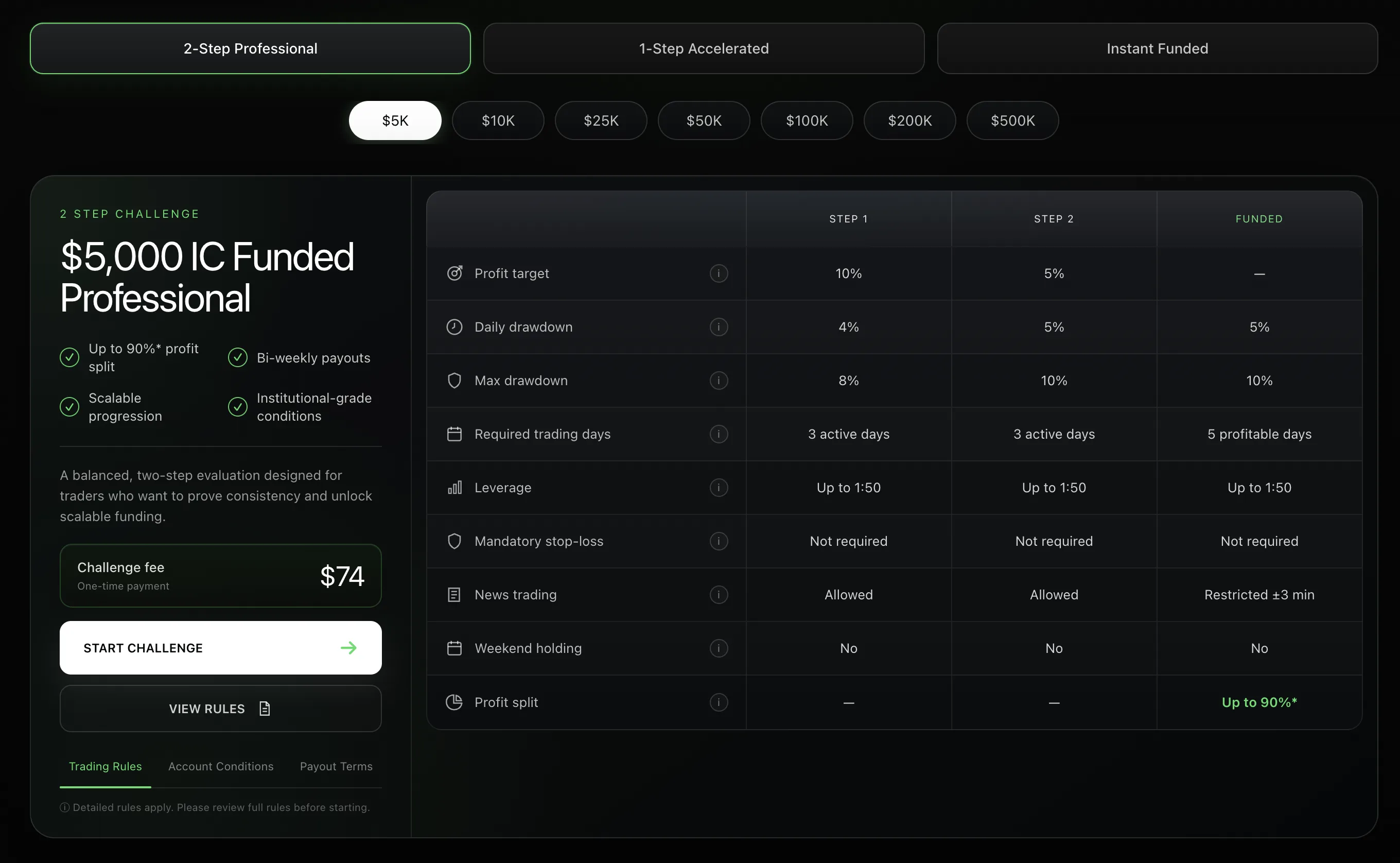Pick the $25K account size
1400x863 pixels.
coord(601,120)
